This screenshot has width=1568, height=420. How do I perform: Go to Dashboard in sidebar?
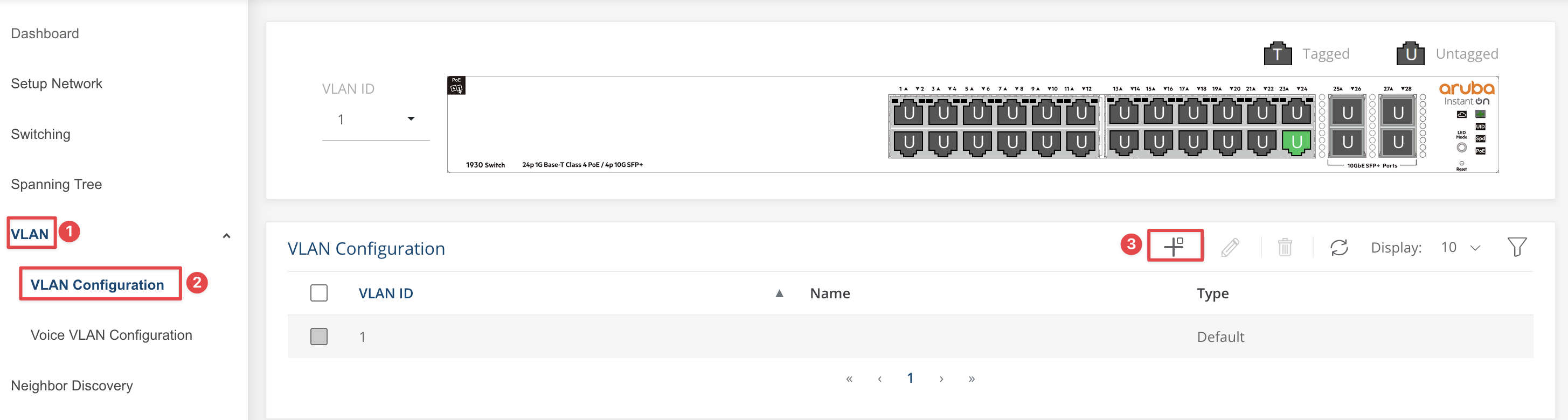click(45, 33)
